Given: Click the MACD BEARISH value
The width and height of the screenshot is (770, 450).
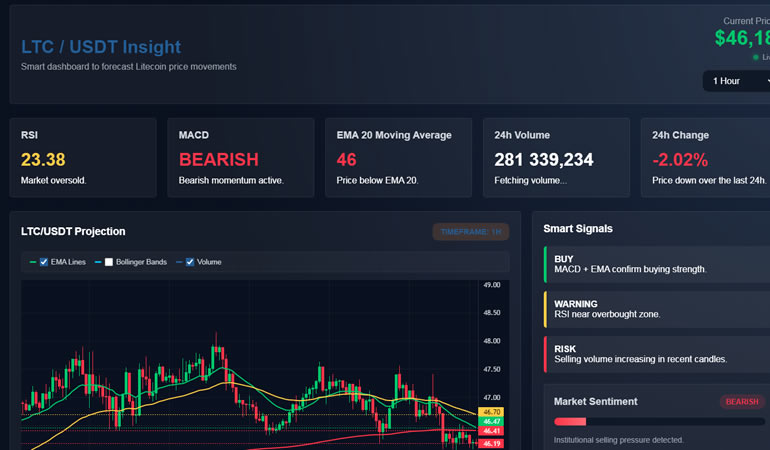Looking at the screenshot, I should click(x=219, y=160).
